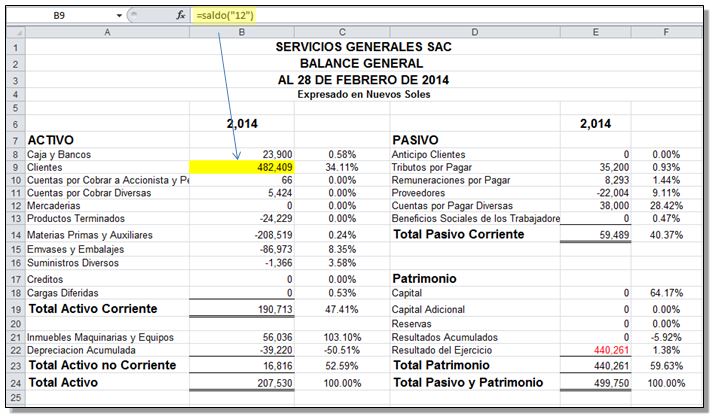Click Proveedores value -22,004

(613, 193)
